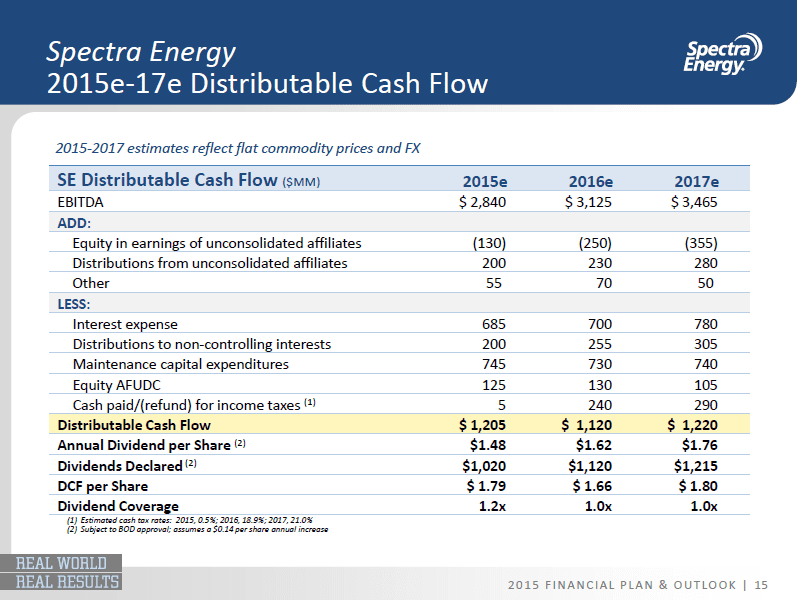802x600 pixels.
Task: Click the Interest expense row label
Action: coord(125,324)
